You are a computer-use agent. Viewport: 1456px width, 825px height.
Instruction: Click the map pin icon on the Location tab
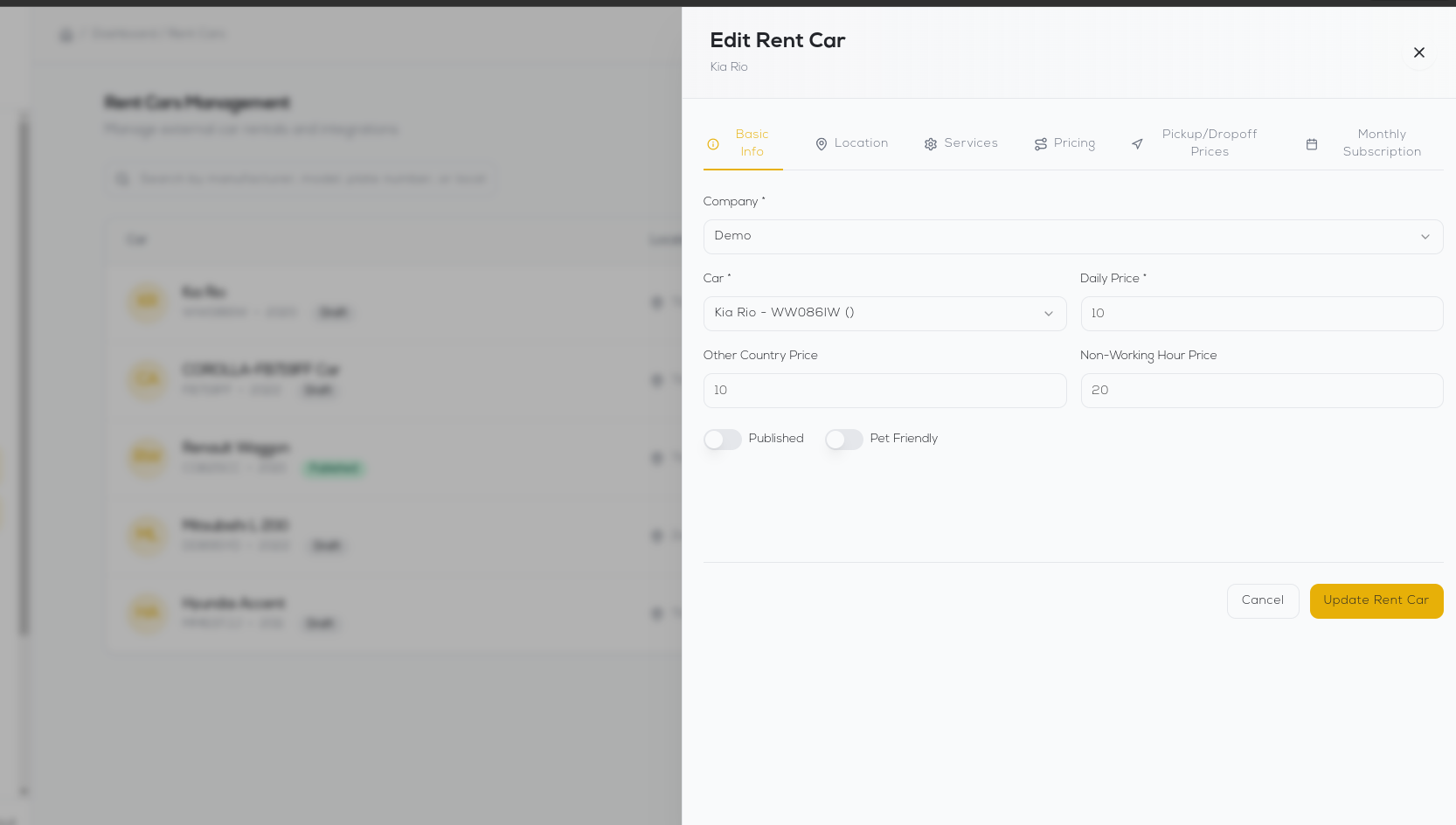coord(822,143)
